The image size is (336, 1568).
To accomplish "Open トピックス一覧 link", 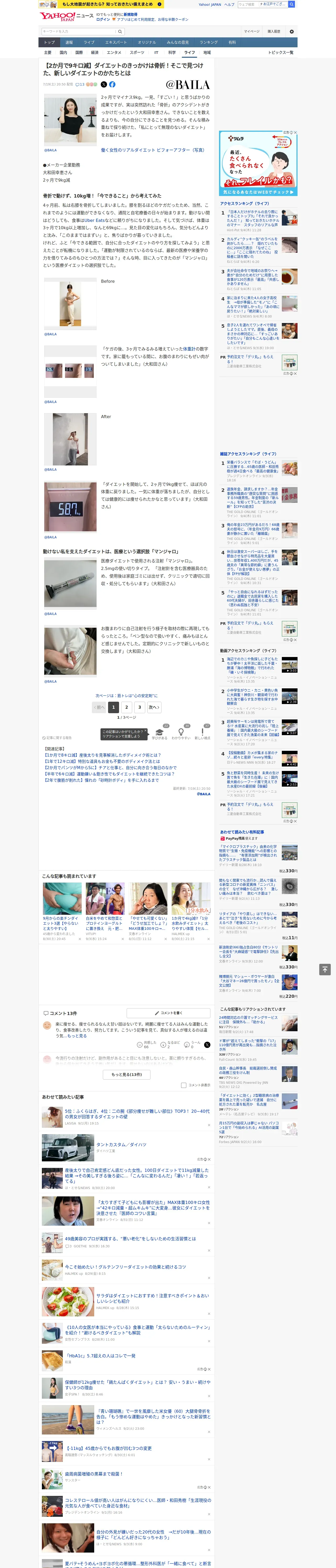I will (x=281, y=52).
